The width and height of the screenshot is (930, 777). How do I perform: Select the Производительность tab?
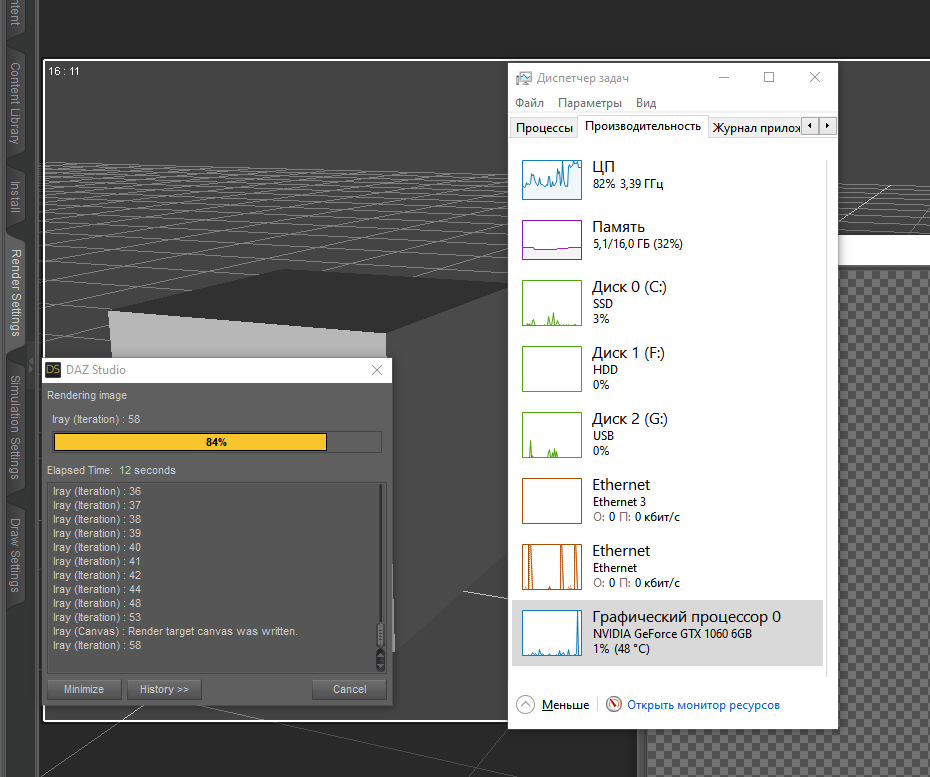(643, 126)
